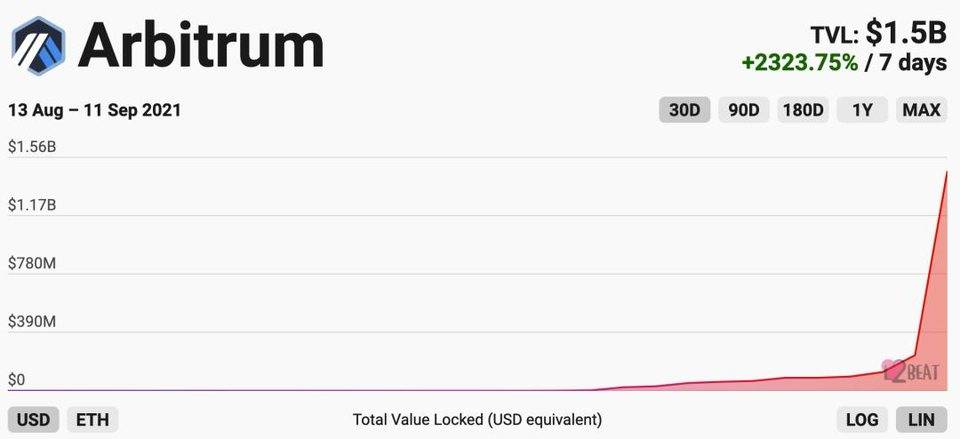This screenshot has height=439, width=960.
Task: Display values in USD
Action: click(x=33, y=420)
